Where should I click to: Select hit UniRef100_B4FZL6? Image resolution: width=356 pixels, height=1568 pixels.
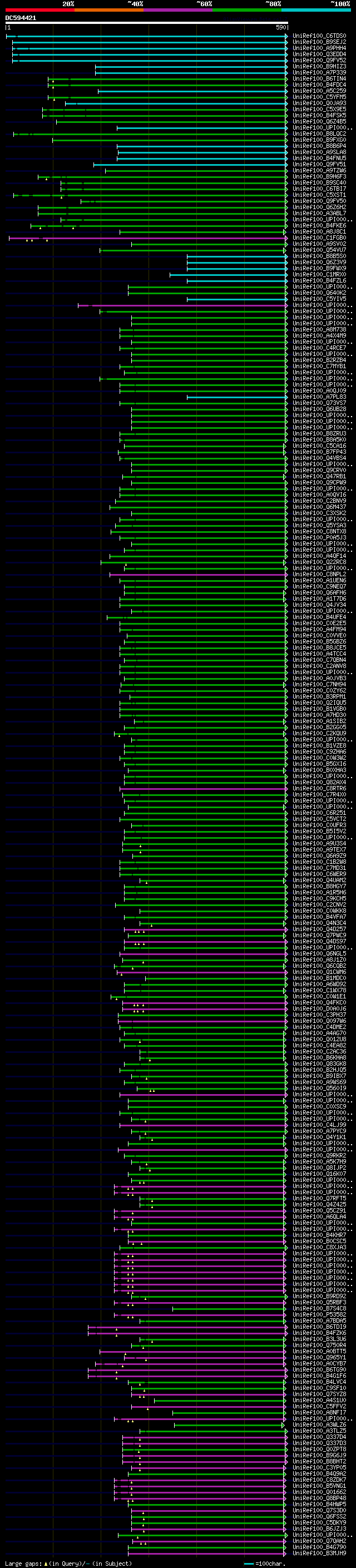click(319, 280)
